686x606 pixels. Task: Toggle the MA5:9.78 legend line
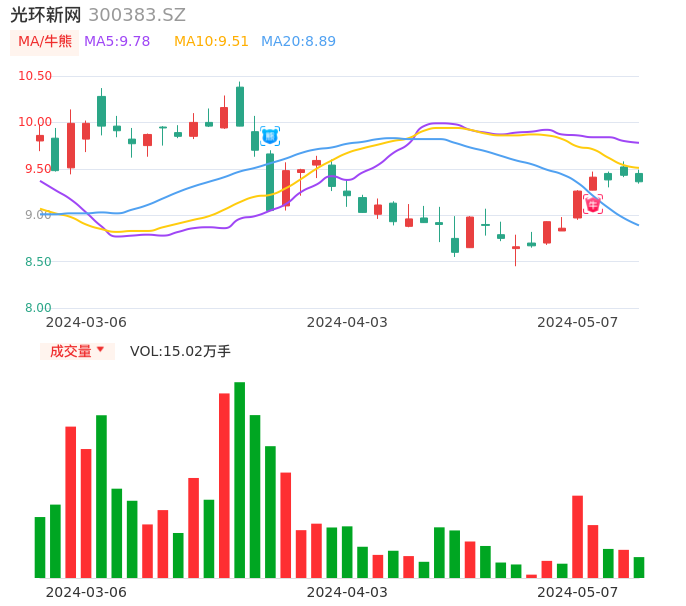(117, 42)
